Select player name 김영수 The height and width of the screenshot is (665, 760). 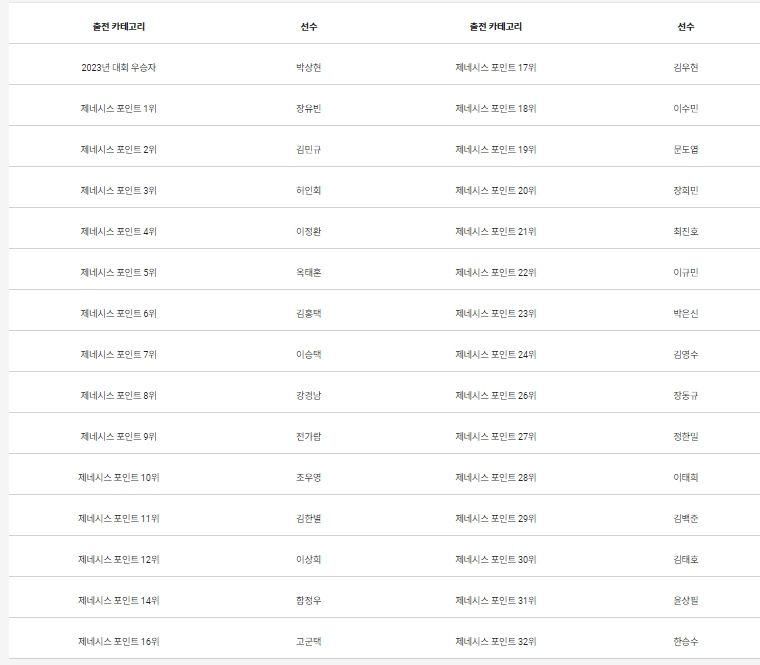(686, 354)
